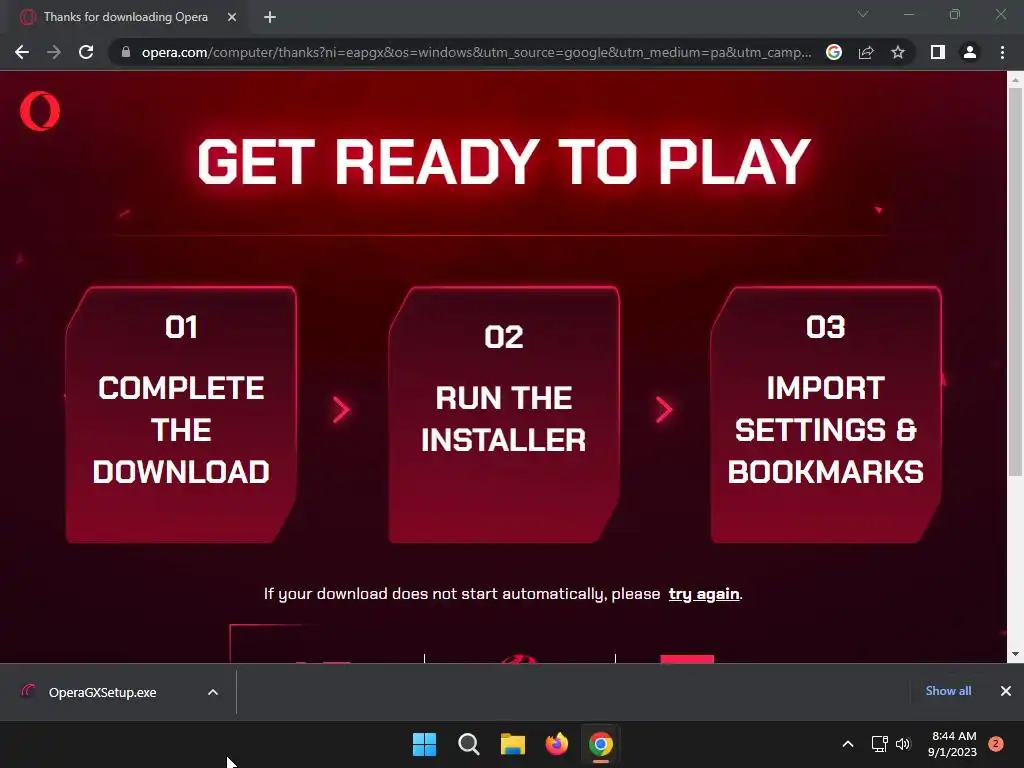Open the Chrome three-dot menu
This screenshot has height=768, width=1024.
1002,52
